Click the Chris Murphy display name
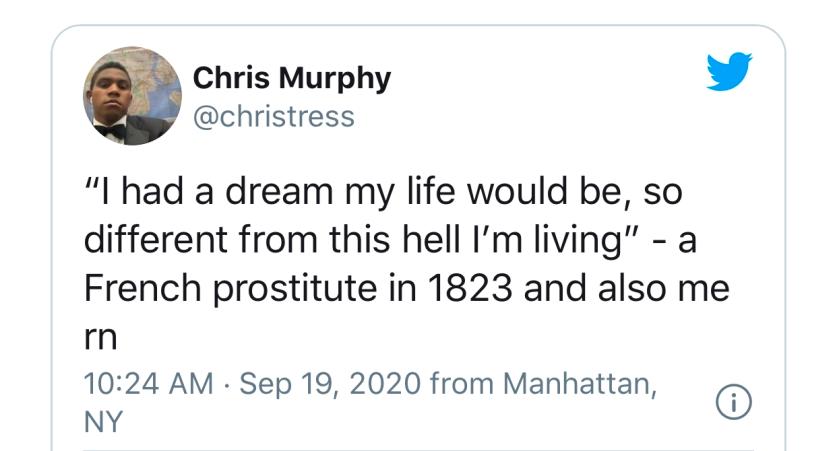 click(x=291, y=78)
